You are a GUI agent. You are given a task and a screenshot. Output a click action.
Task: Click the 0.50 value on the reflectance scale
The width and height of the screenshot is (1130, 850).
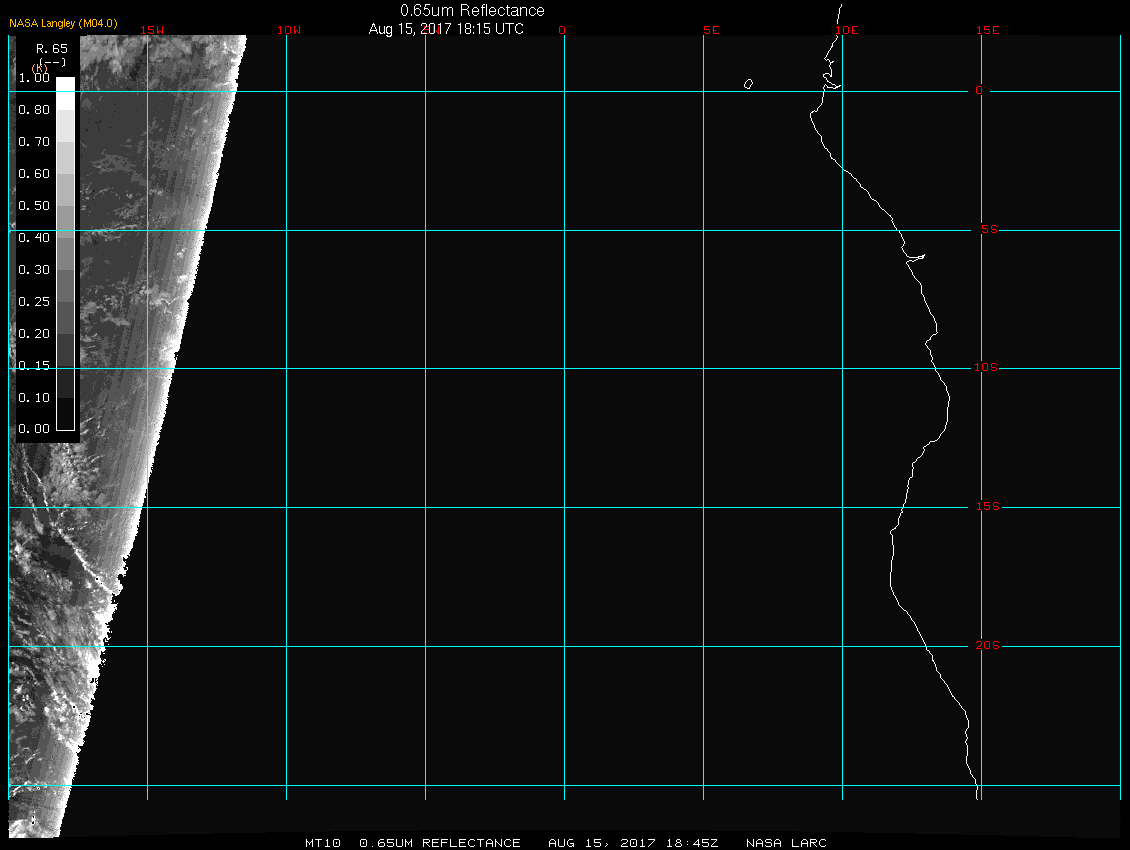click(34, 206)
